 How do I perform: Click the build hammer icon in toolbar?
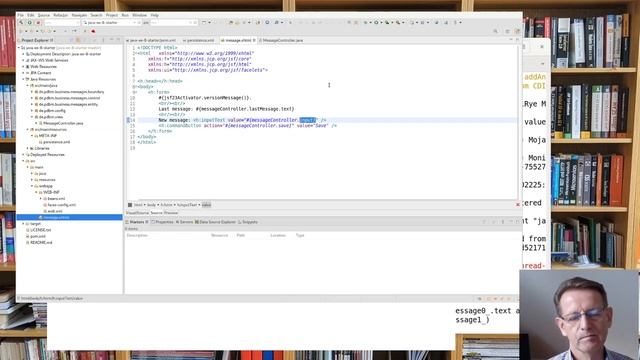coord(21,22)
